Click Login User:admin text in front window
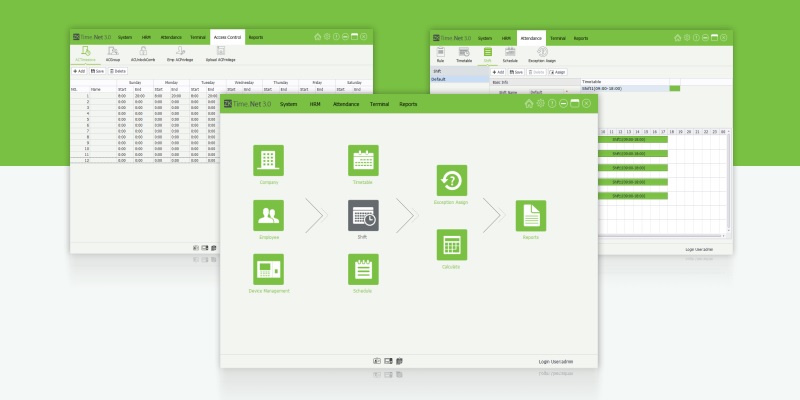Viewport: 800px width, 400px height. pos(556,362)
